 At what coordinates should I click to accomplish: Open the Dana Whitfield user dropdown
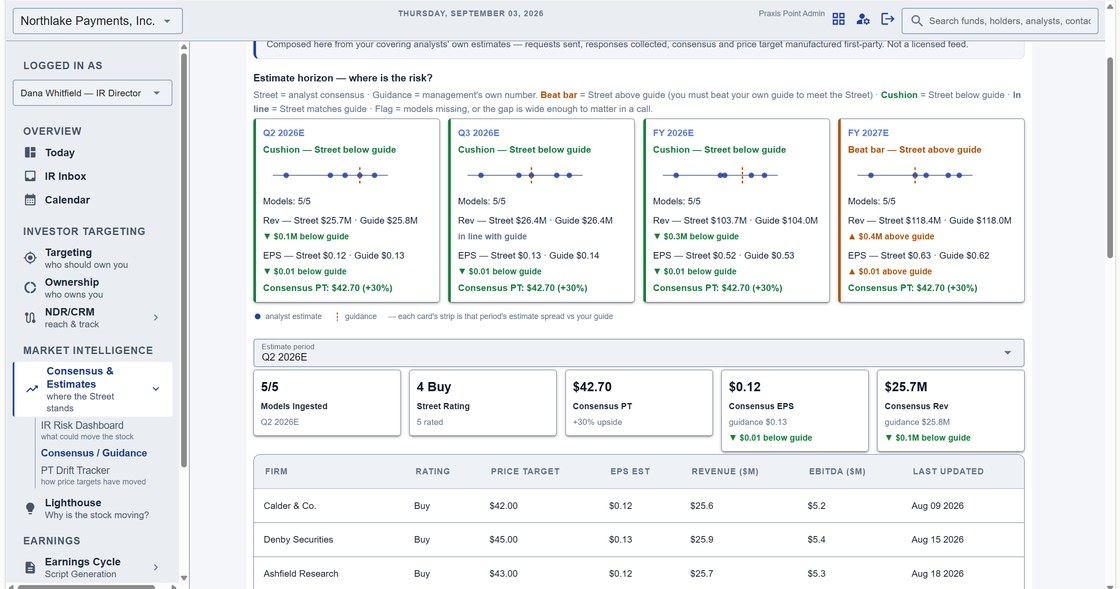tap(92, 93)
